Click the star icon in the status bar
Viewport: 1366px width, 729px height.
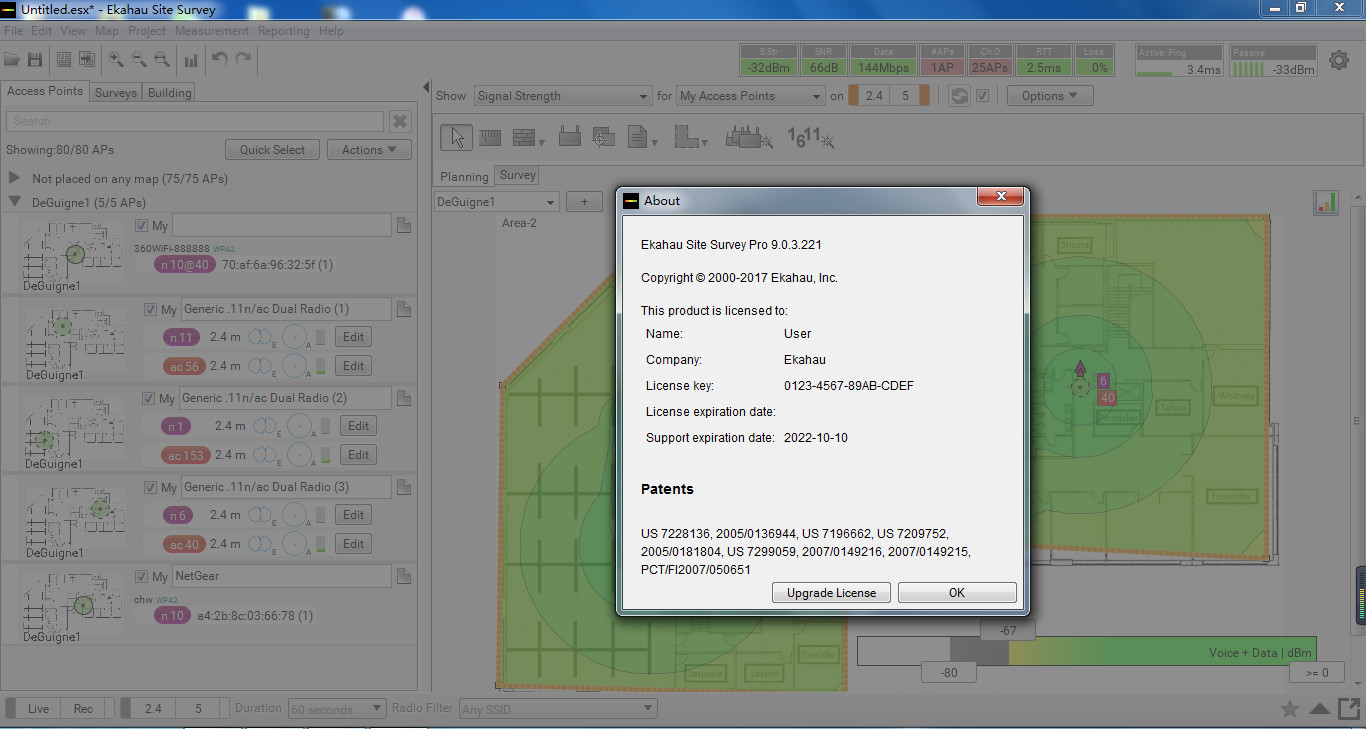tap(1290, 709)
